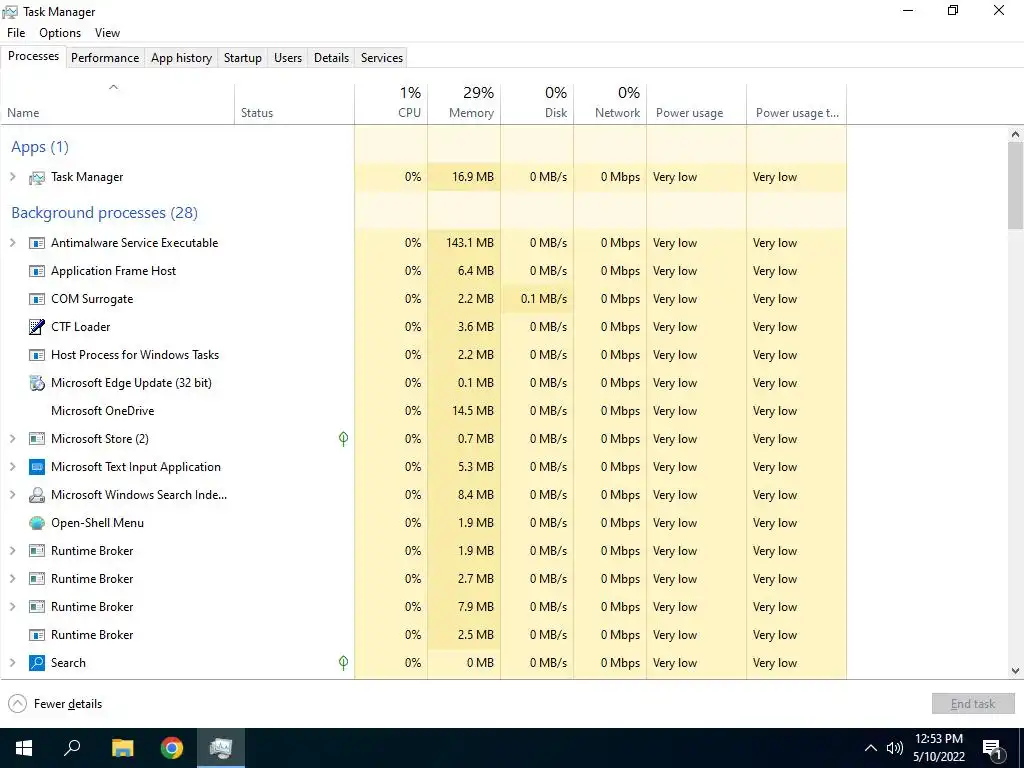Open the Windows Start menu
Viewport: 1024px width, 768px height.
click(24, 748)
